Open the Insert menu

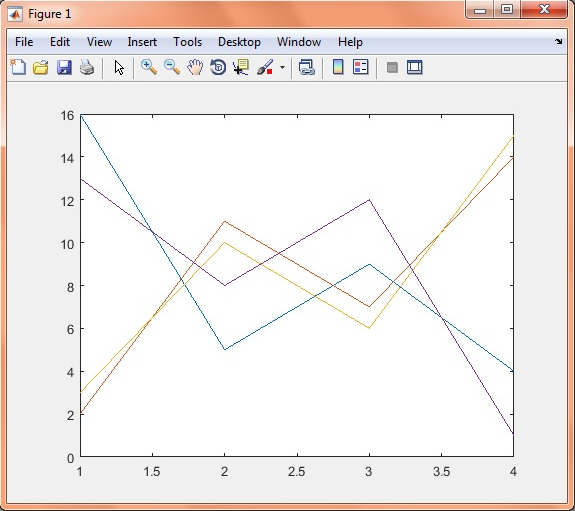[x=142, y=42]
